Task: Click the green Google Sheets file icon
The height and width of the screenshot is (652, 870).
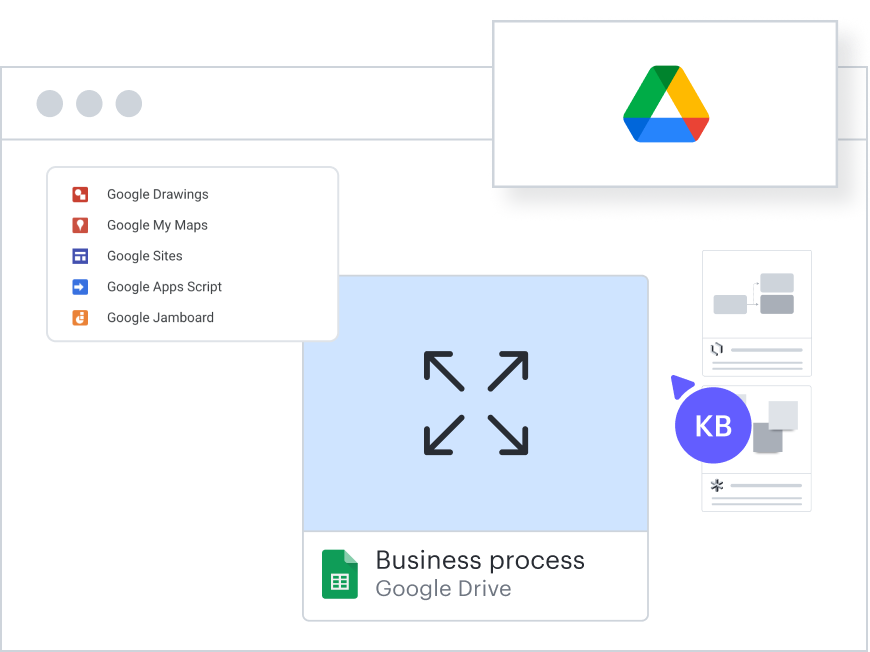Action: pyautogui.click(x=340, y=574)
